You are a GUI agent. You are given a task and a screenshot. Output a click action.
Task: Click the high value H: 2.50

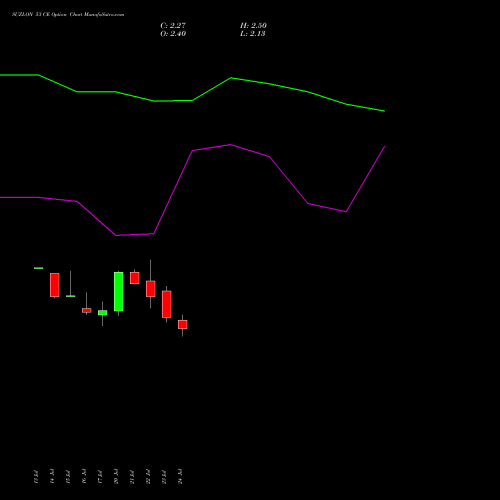click(253, 25)
